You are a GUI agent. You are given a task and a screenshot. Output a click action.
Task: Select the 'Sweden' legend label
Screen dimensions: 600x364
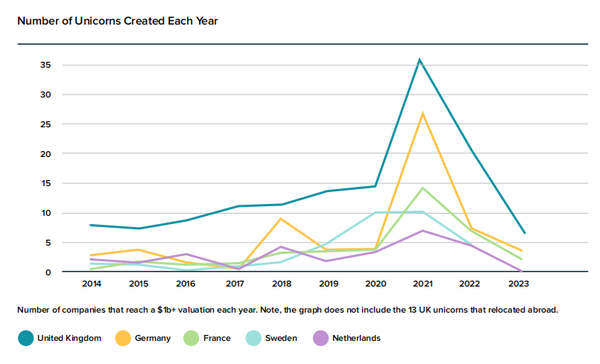coord(281,338)
